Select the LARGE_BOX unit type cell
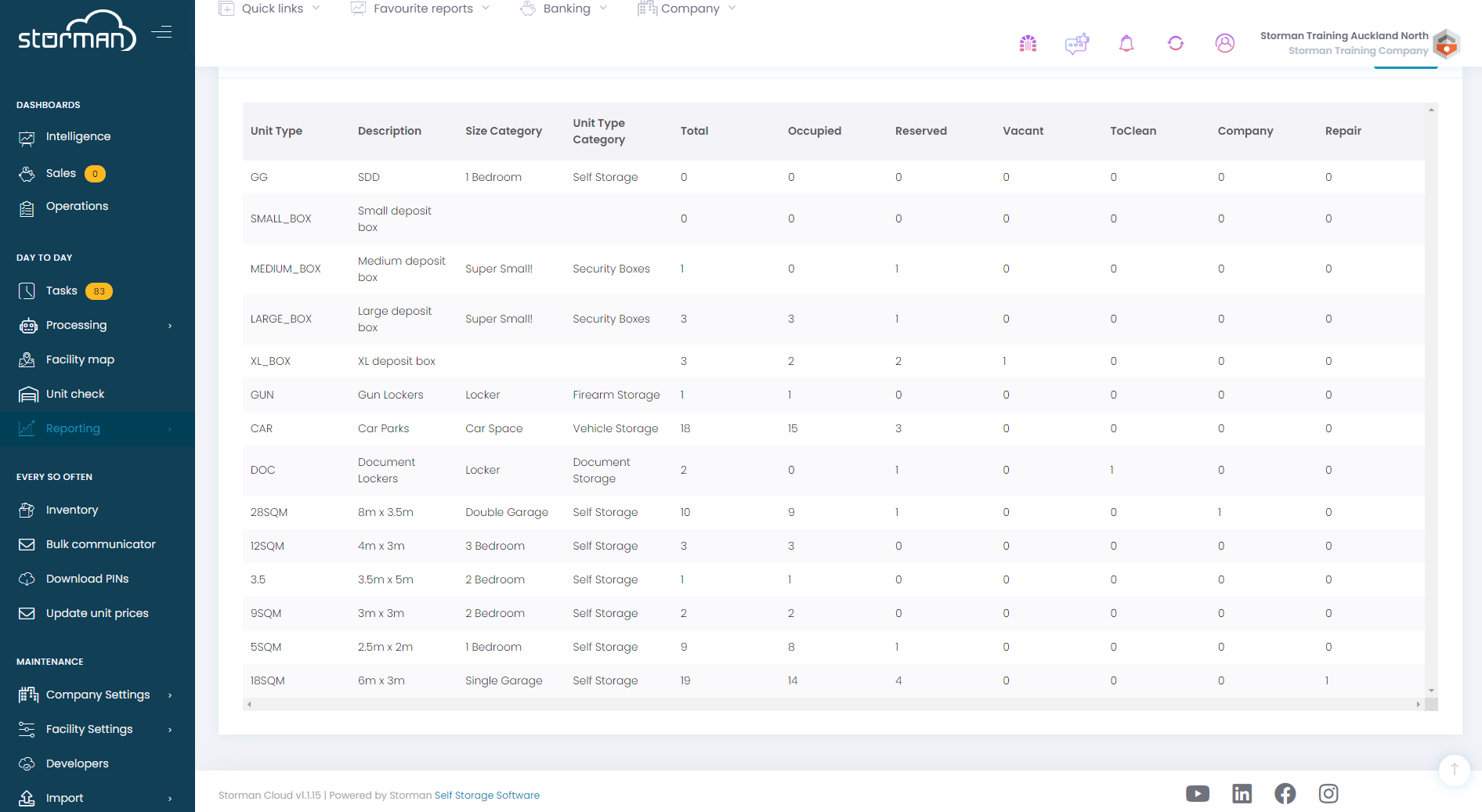 [281, 319]
